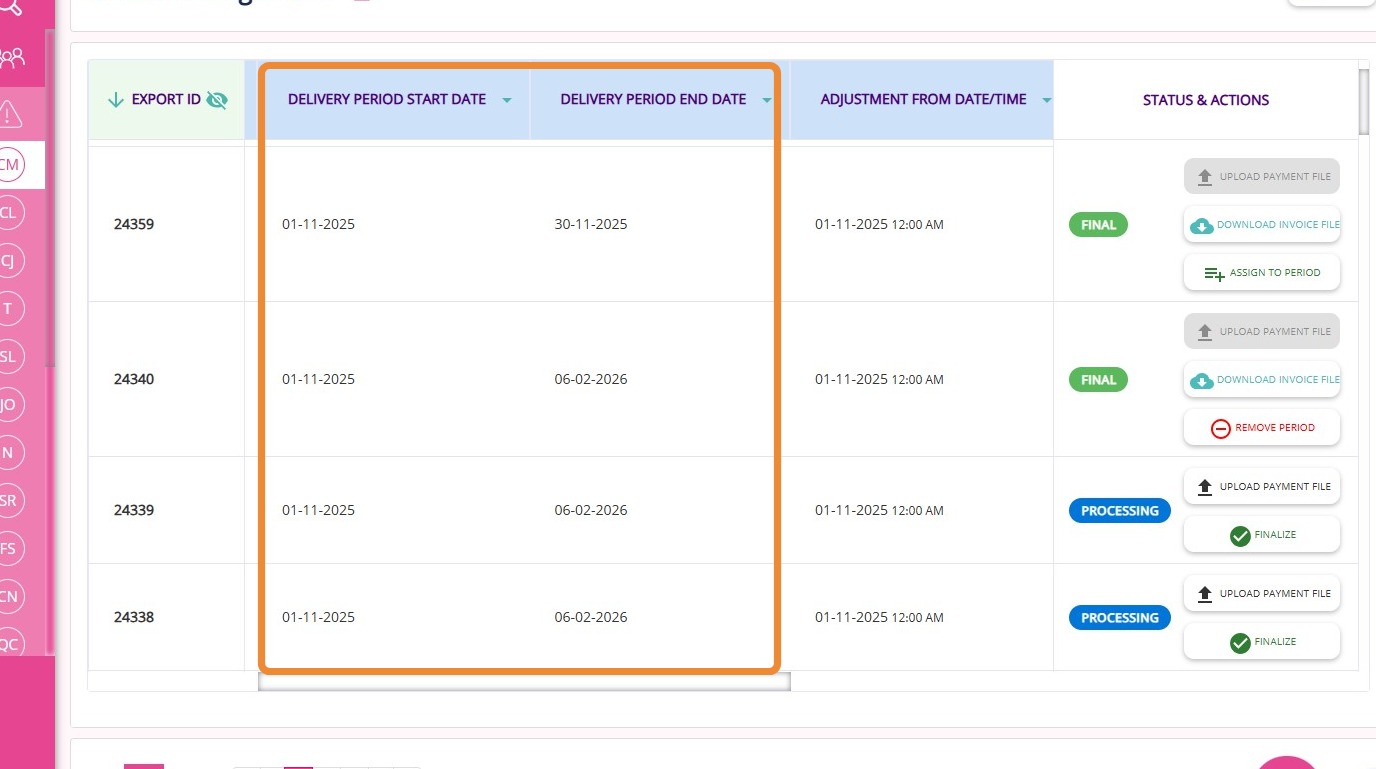Open the warning alerts sidebar icon
This screenshot has width=1376, height=769.
tap(10, 114)
